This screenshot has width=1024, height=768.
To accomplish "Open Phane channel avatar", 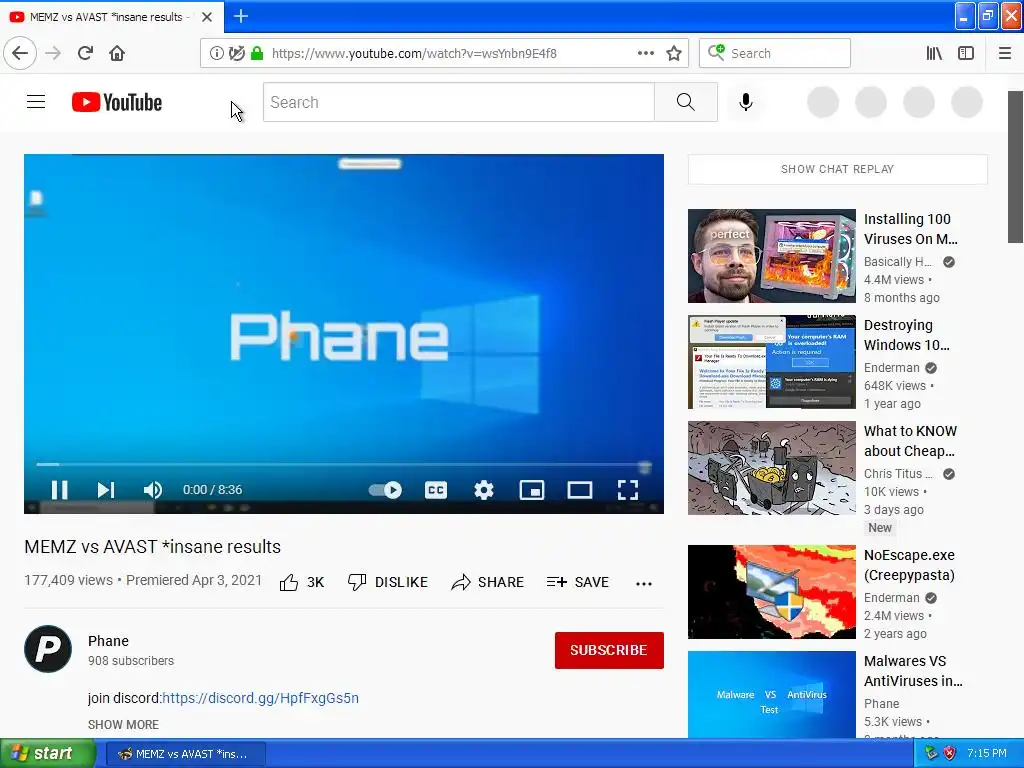I will point(48,649).
